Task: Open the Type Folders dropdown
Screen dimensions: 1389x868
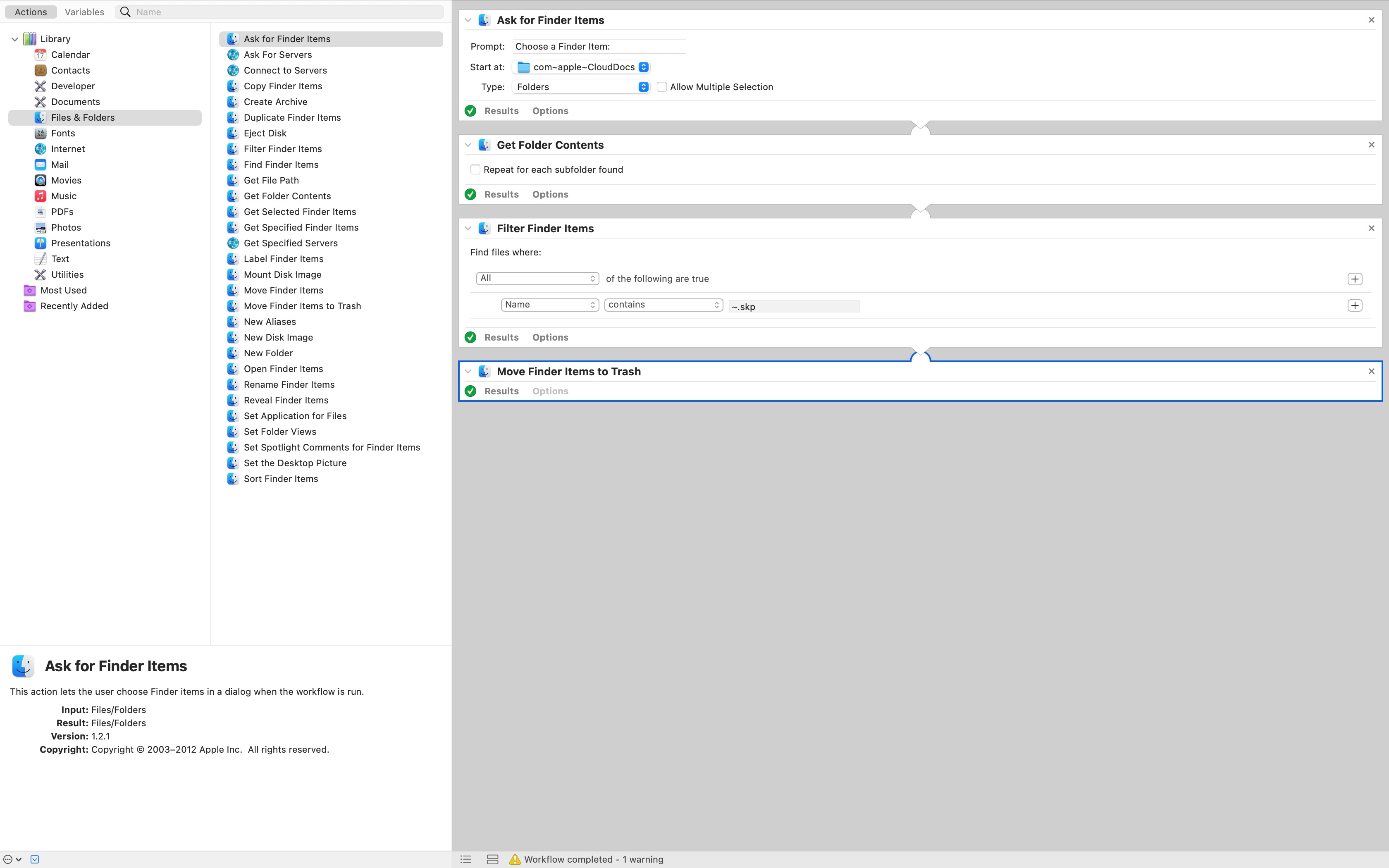Action: [581, 87]
